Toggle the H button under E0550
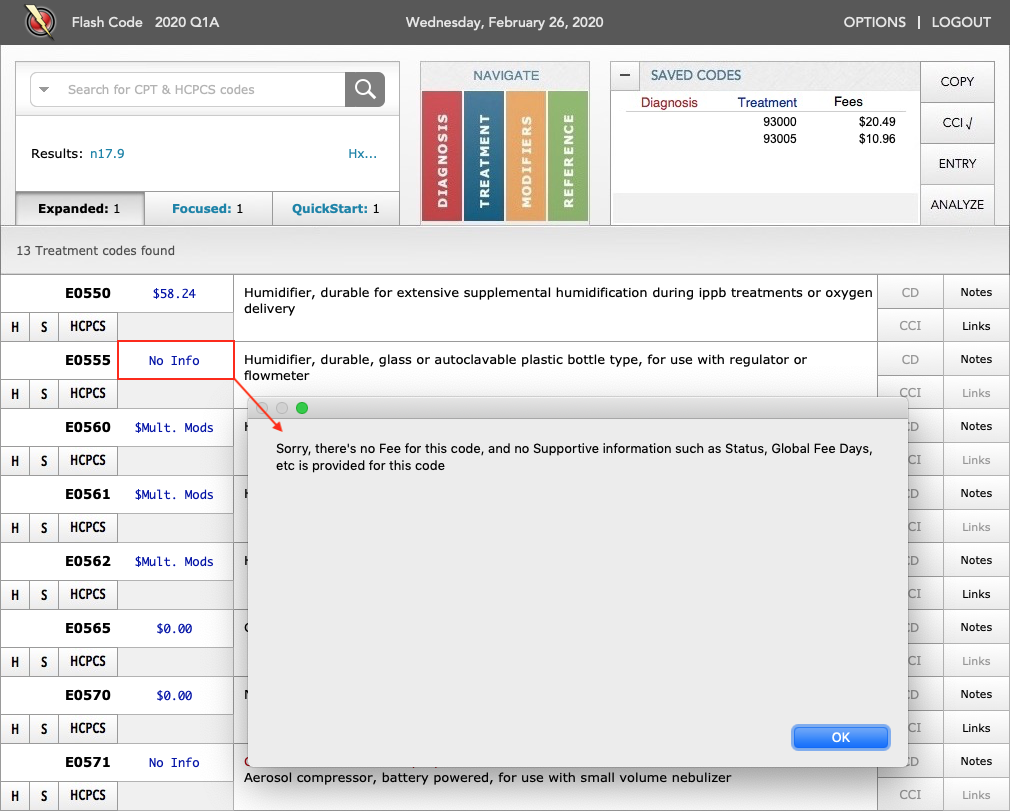 click(15, 326)
